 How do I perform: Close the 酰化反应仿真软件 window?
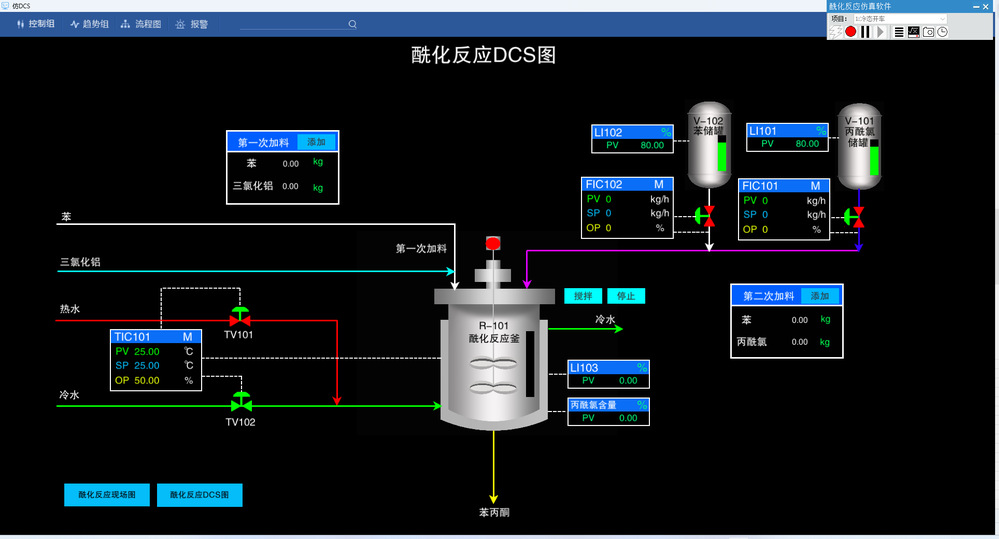click(x=986, y=6)
